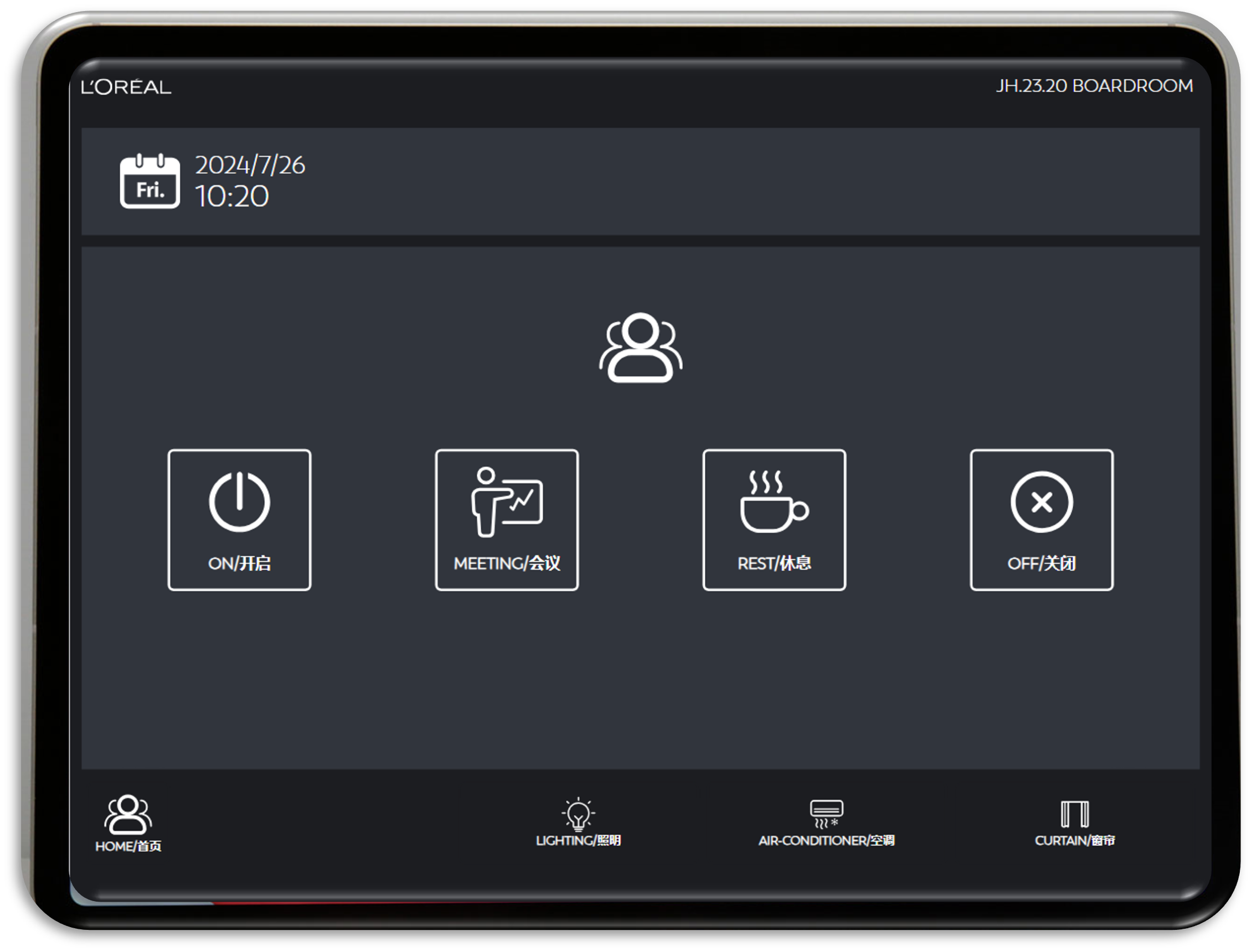Select the REST/休息 scene label
Viewport: 1252px width, 952px height.
(774, 563)
